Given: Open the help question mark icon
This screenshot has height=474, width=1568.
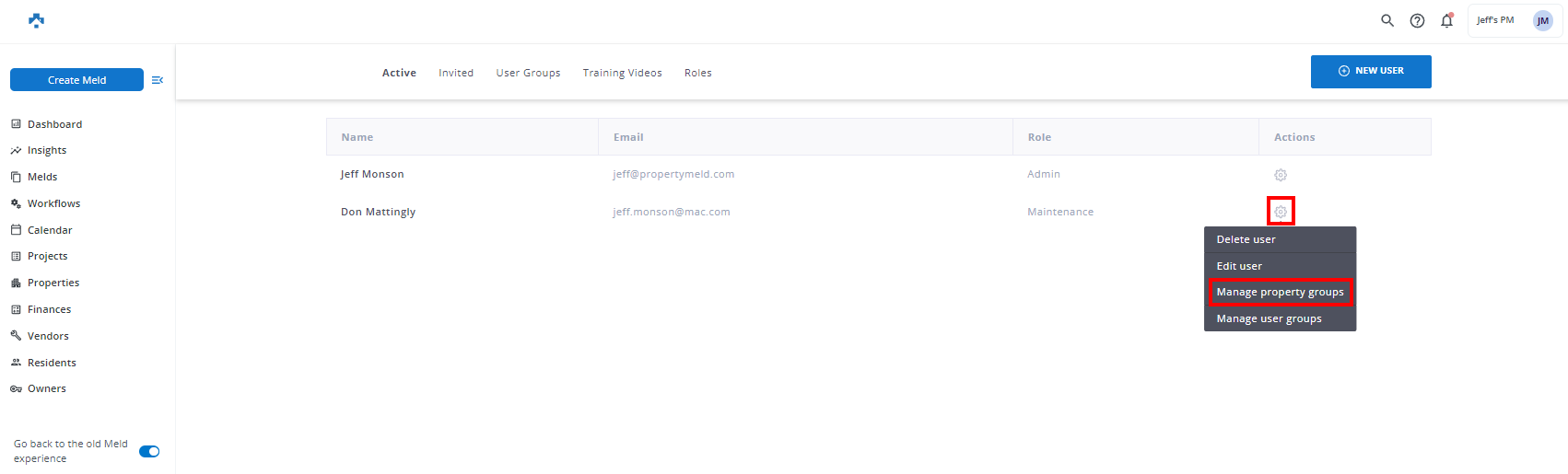Looking at the screenshot, I should coord(1417,20).
